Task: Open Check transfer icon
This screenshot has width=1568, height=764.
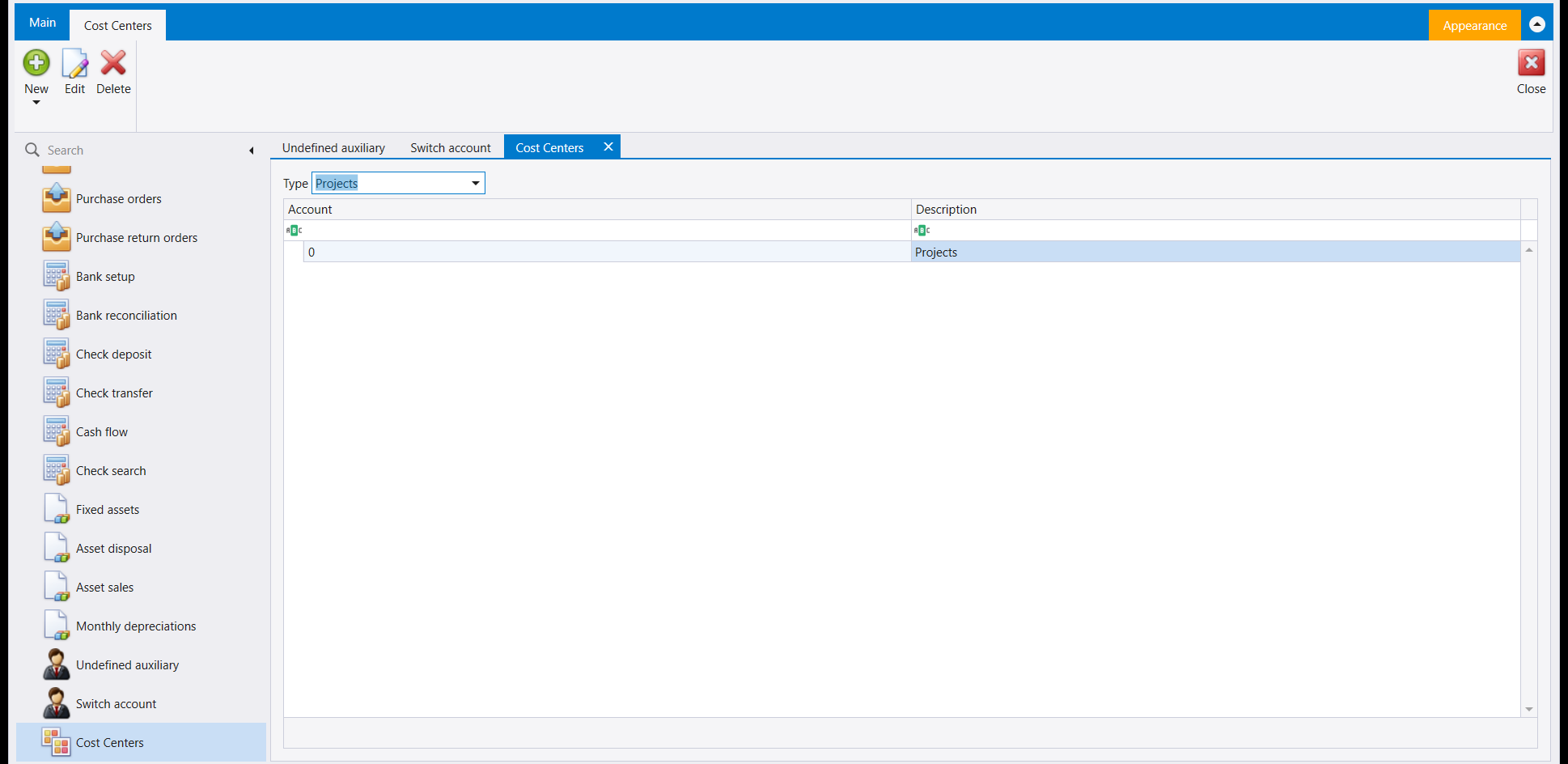Action: [x=57, y=393]
